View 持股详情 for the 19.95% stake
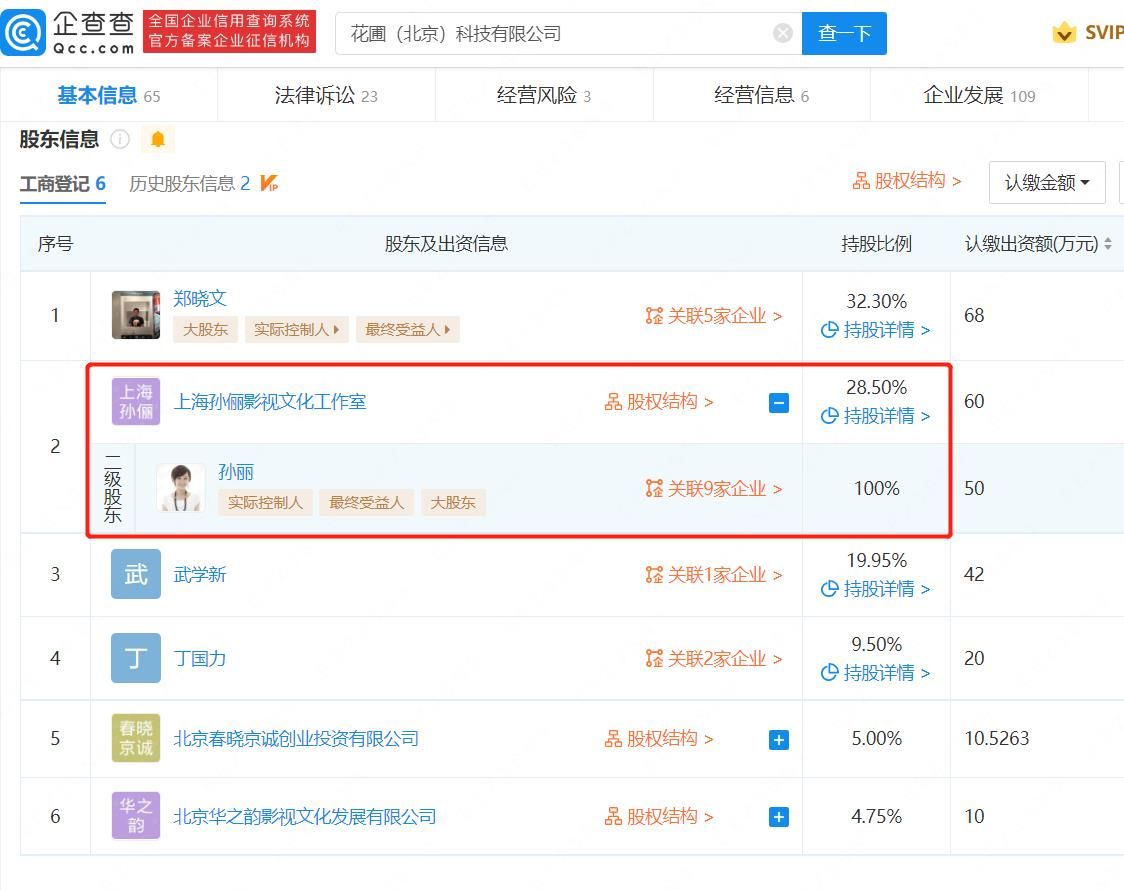Viewport: 1124px width, 890px height. [x=875, y=588]
